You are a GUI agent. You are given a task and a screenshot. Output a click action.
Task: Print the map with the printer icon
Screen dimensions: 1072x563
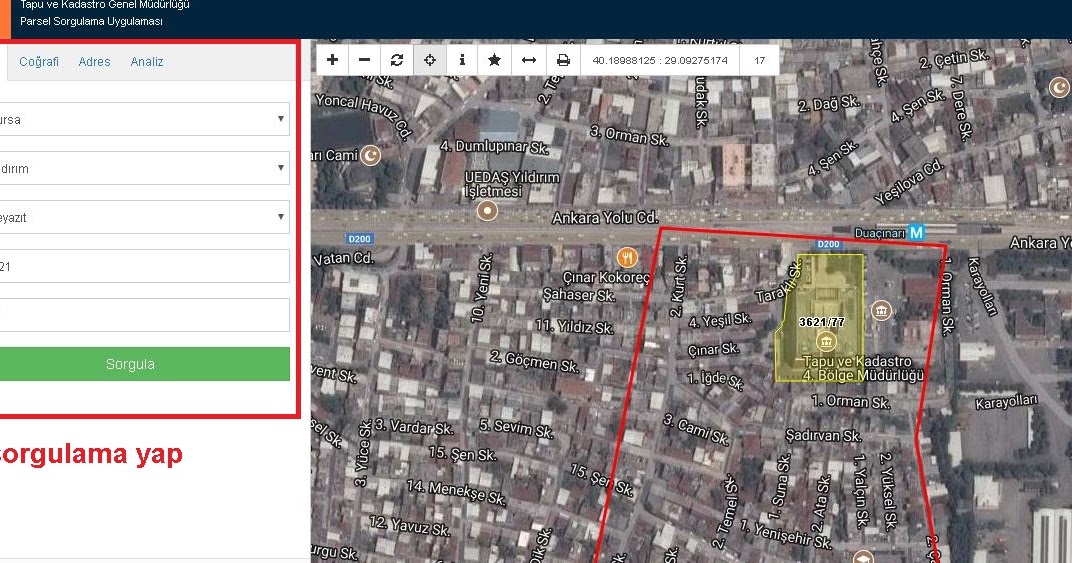pos(563,60)
